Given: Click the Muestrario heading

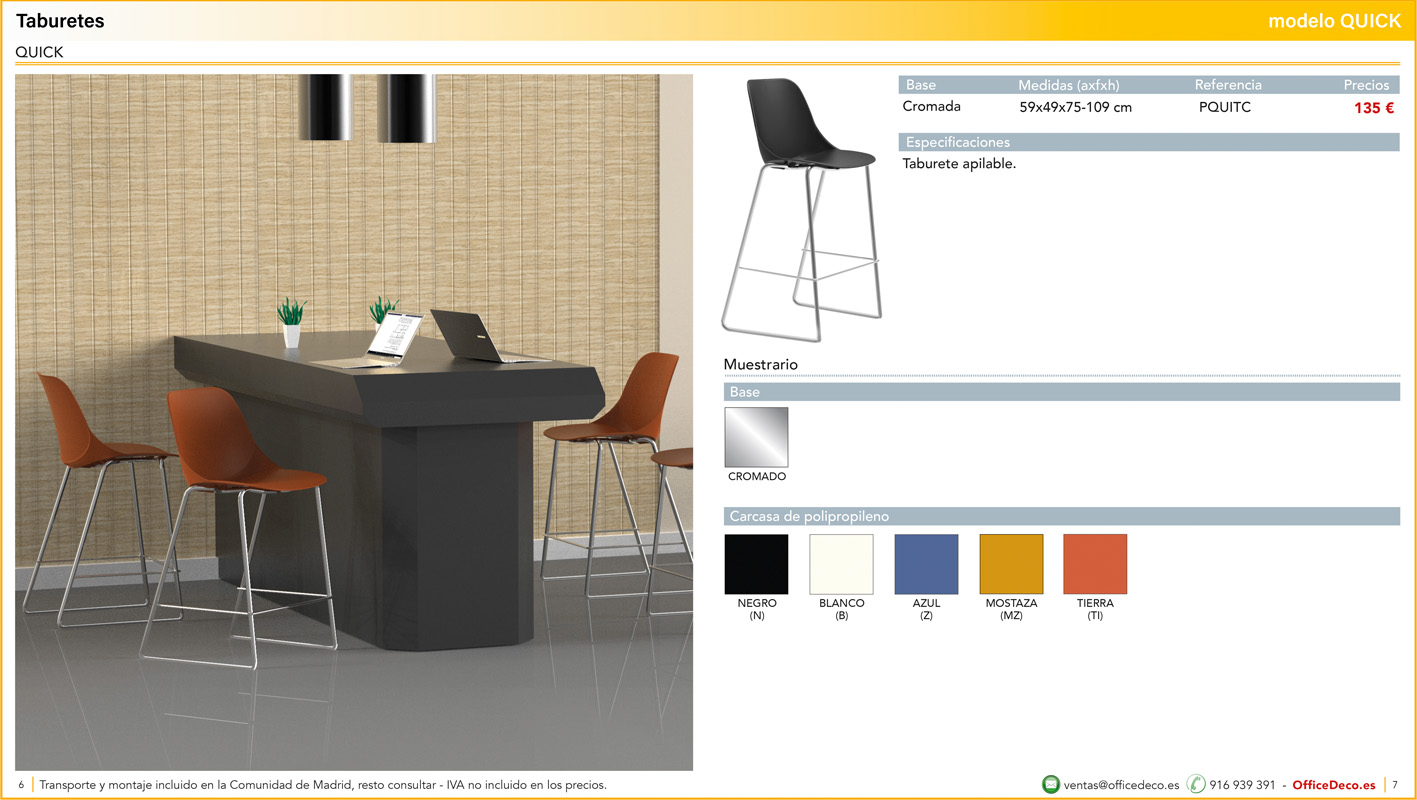Looking at the screenshot, I should pos(761,365).
